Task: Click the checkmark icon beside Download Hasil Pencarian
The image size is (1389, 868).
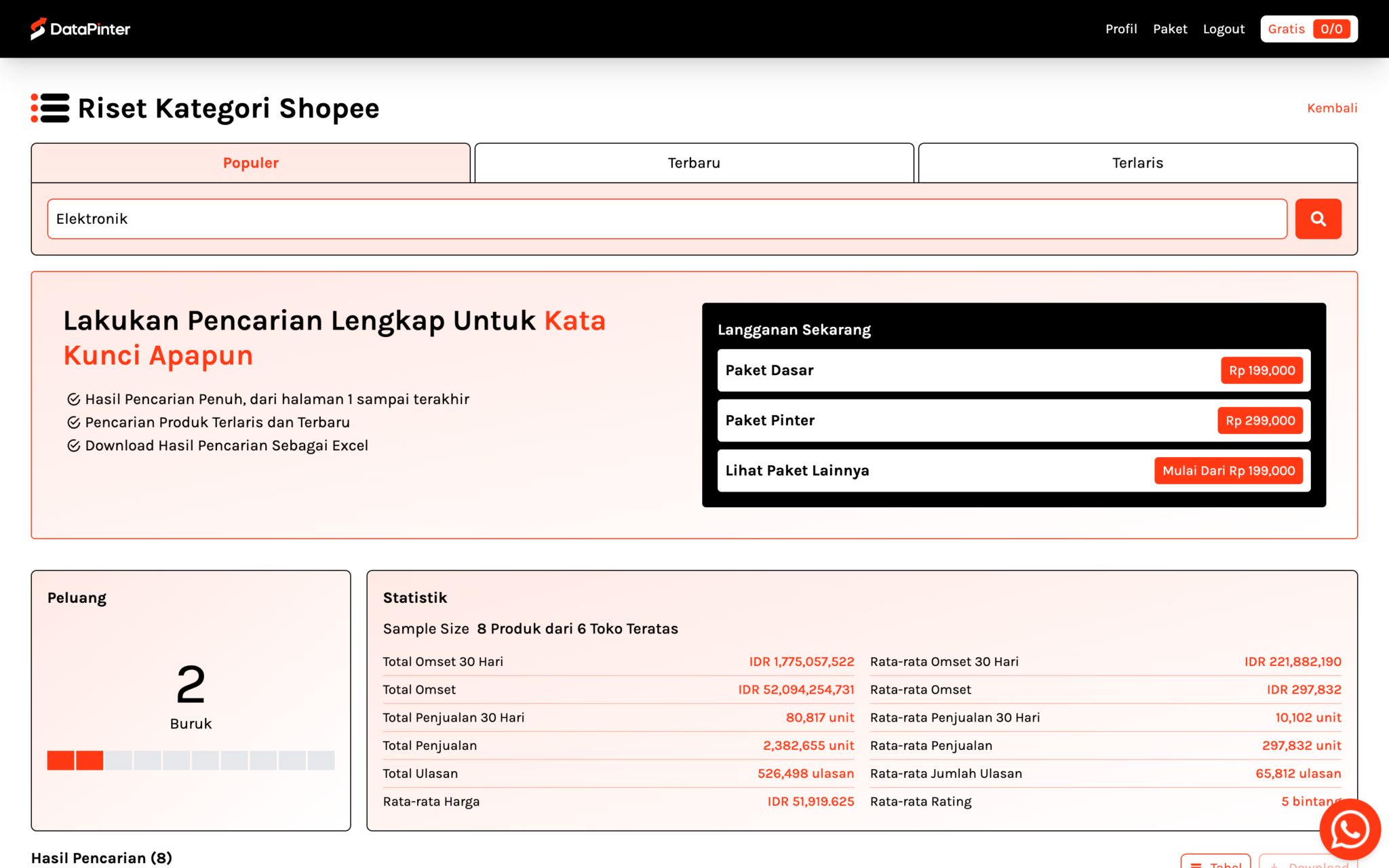Action: [74, 445]
